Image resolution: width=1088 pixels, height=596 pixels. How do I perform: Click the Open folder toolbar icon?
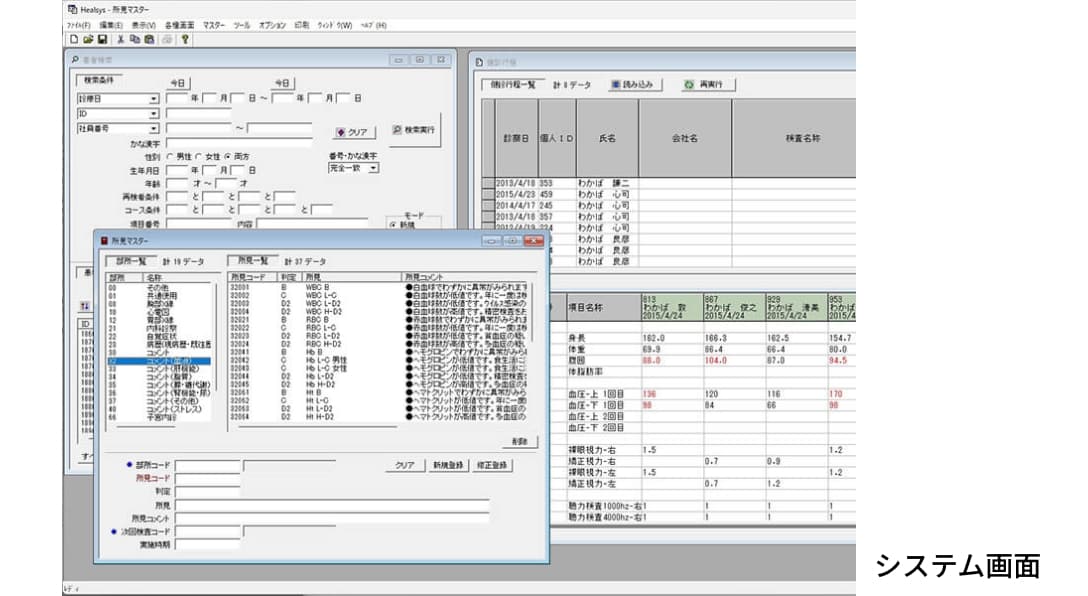tap(88, 39)
